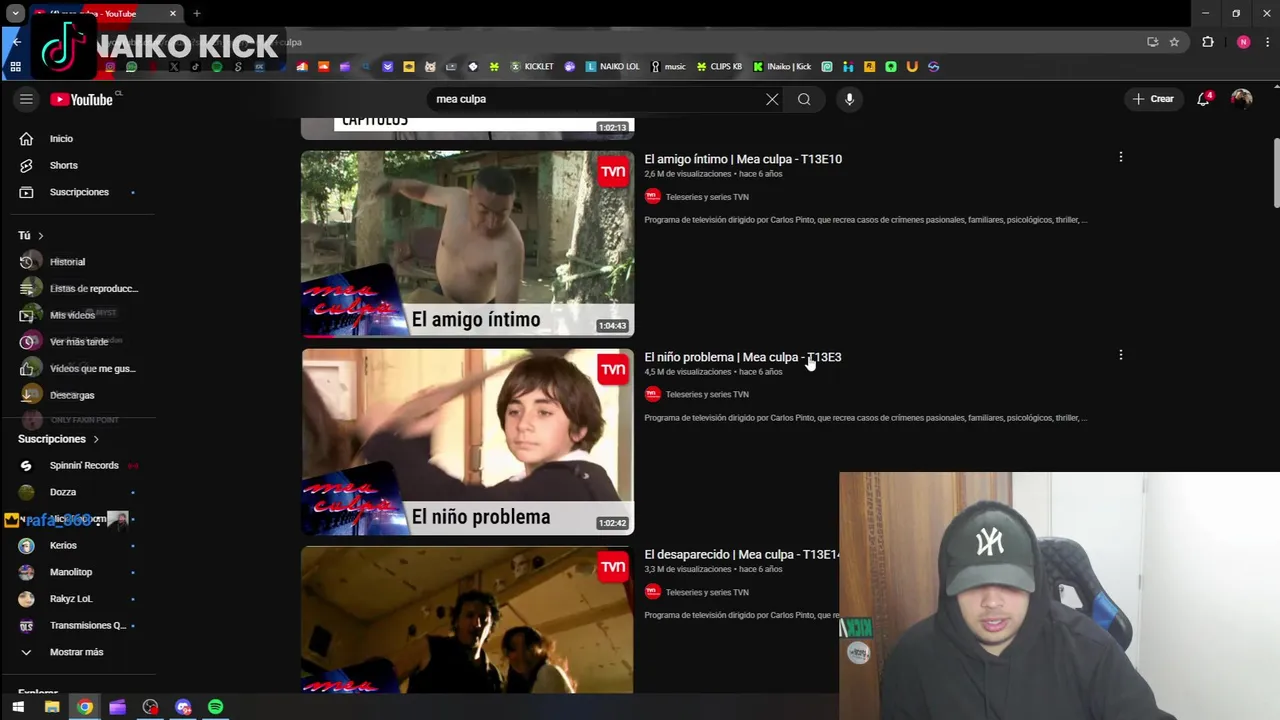This screenshot has width=1280, height=720.
Task: Click TVN channel avatar for El amigo íntimo
Action: coord(653,197)
